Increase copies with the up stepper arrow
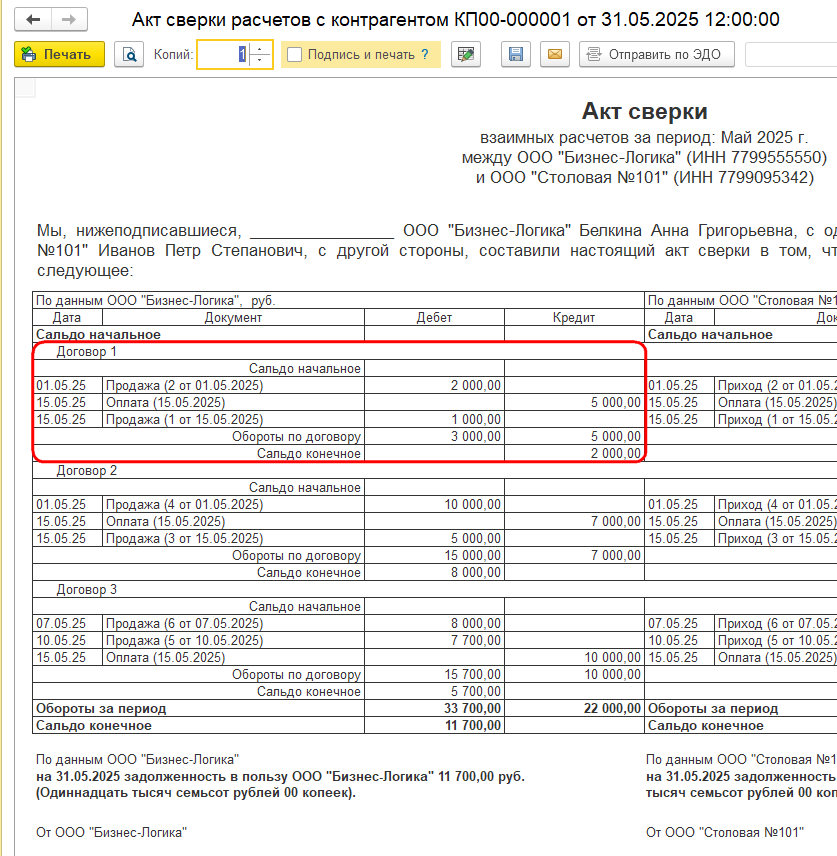 [x=260, y=49]
